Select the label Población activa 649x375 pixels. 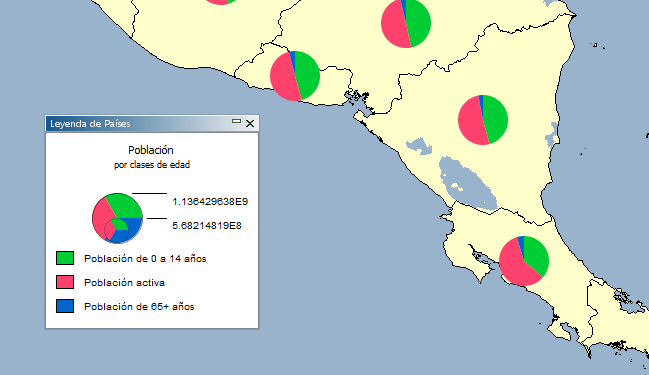[125, 283]
